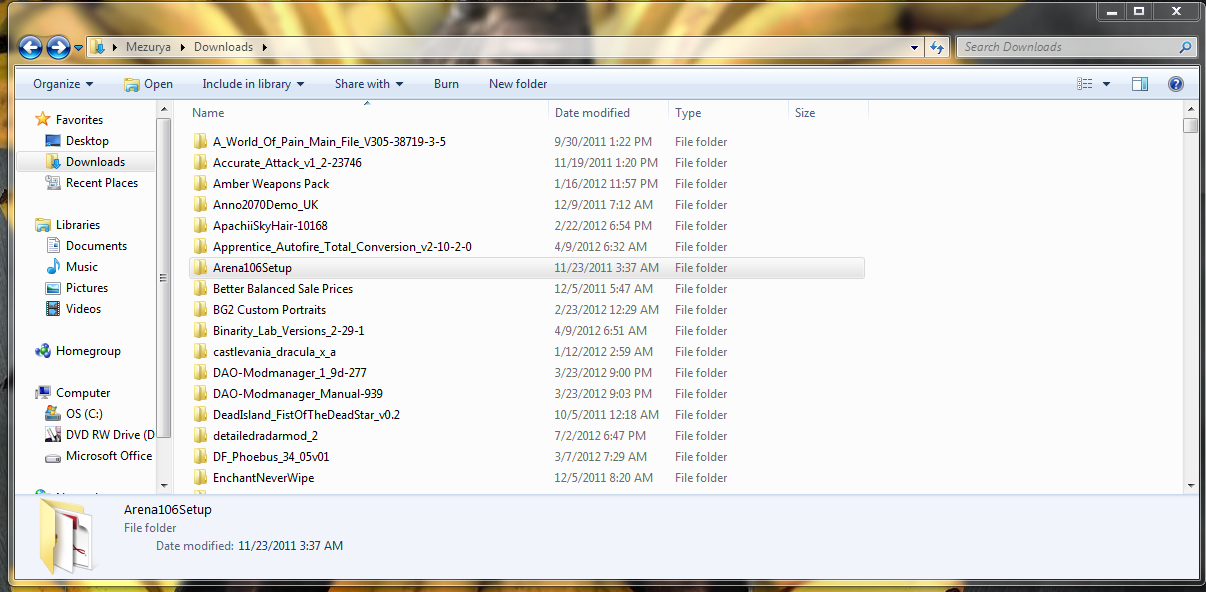This screenshot has height=592, width=1206.
Task: Click the Back navigation arrow
Action: [30, 47]
